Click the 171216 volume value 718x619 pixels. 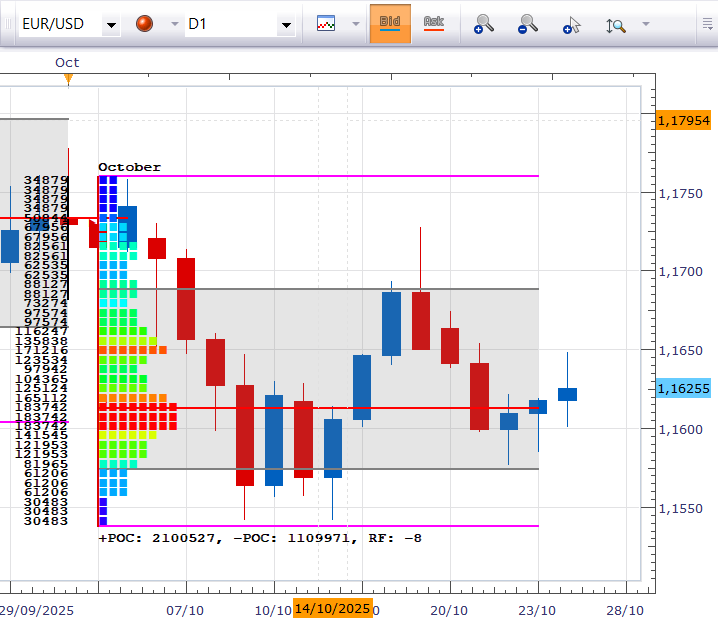(42, 350)
